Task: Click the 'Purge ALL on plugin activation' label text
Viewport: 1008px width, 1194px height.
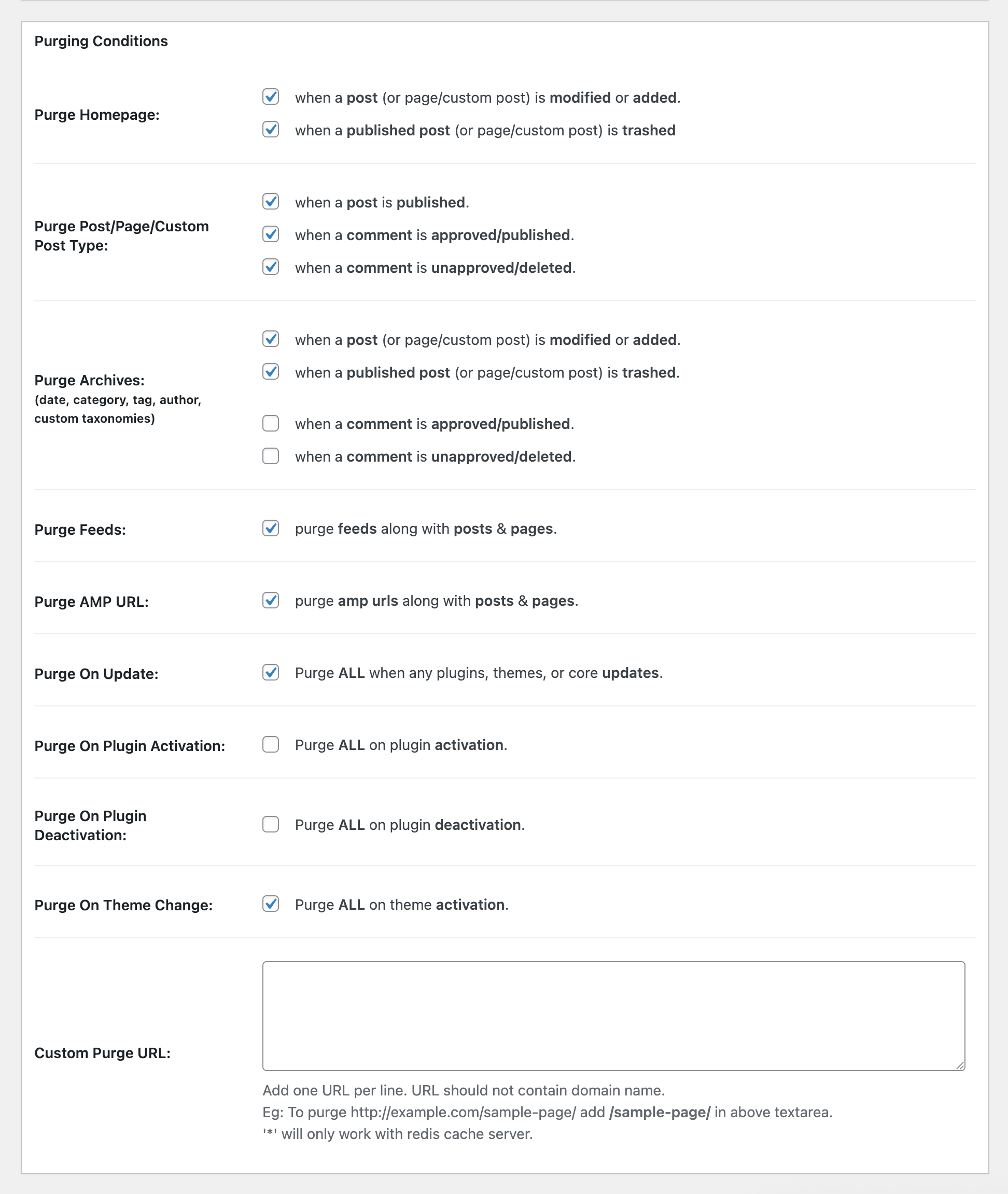Action: pyautogui.click(x=401, y=745)
